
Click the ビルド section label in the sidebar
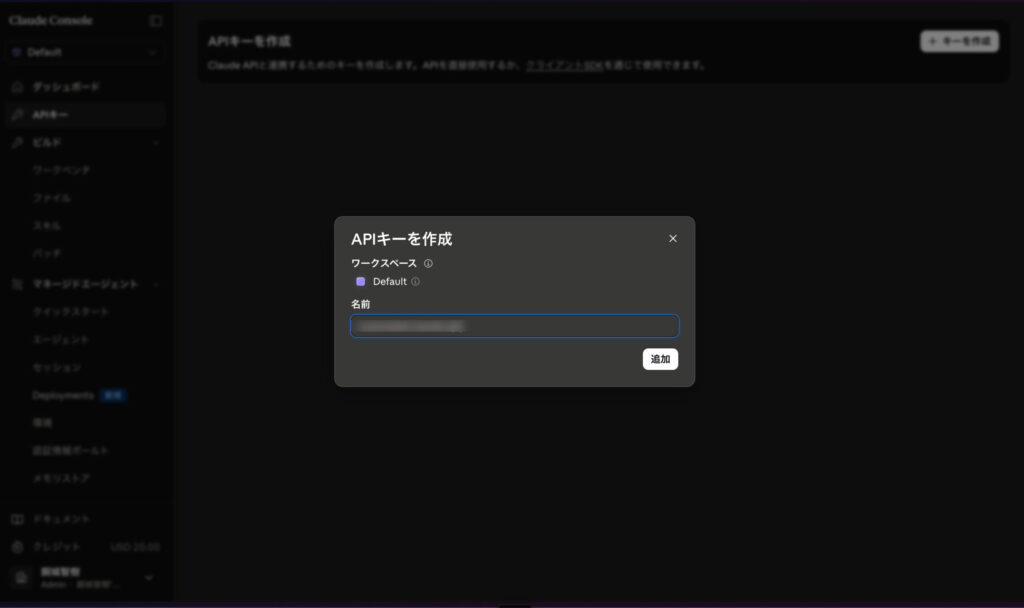47,142
